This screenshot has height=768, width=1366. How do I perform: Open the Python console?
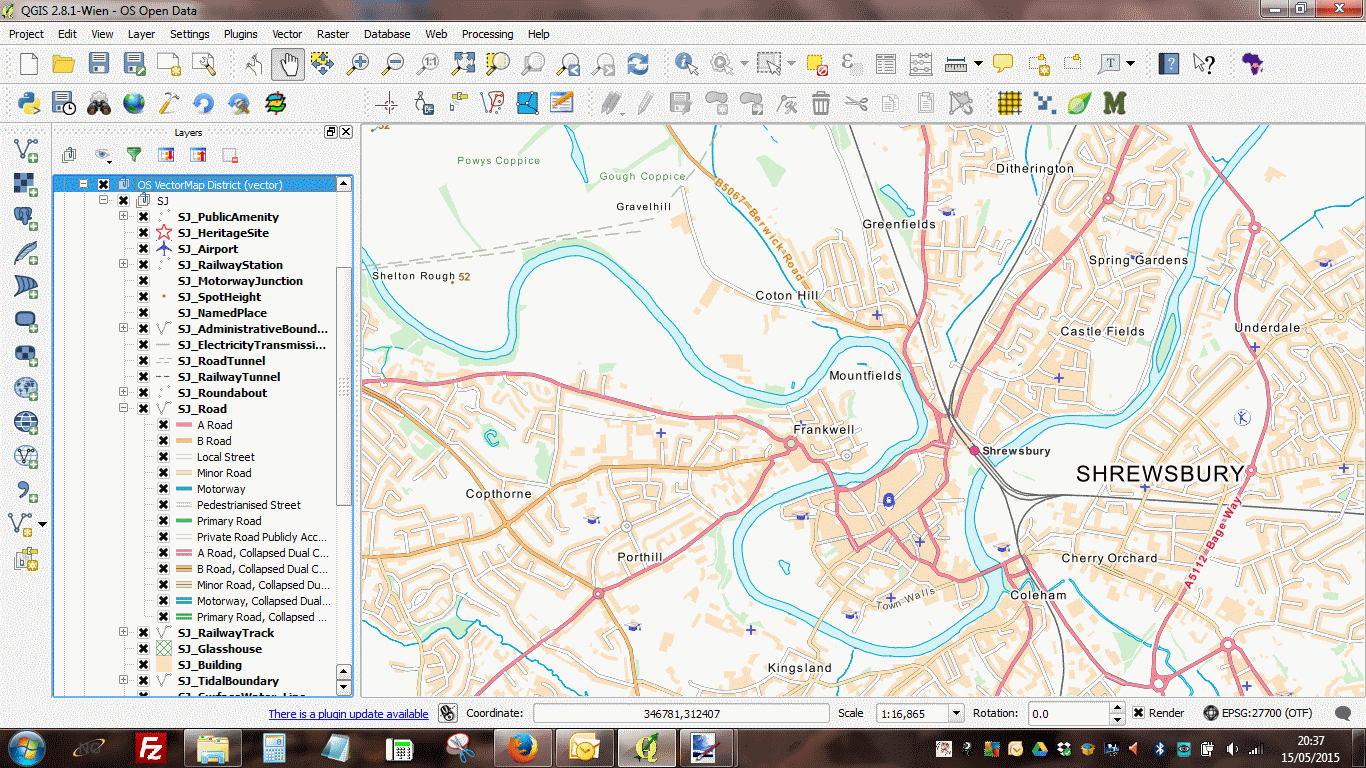click(x=29, y=102)
